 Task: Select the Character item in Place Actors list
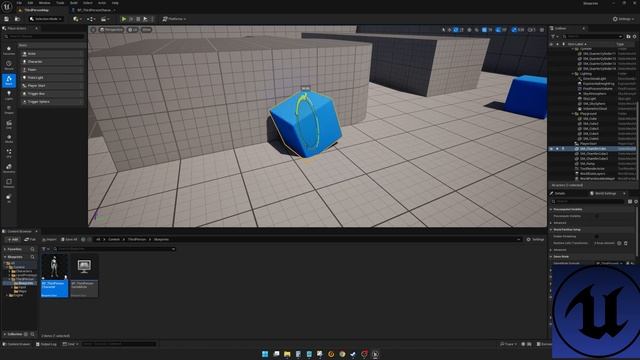[52, 62]
